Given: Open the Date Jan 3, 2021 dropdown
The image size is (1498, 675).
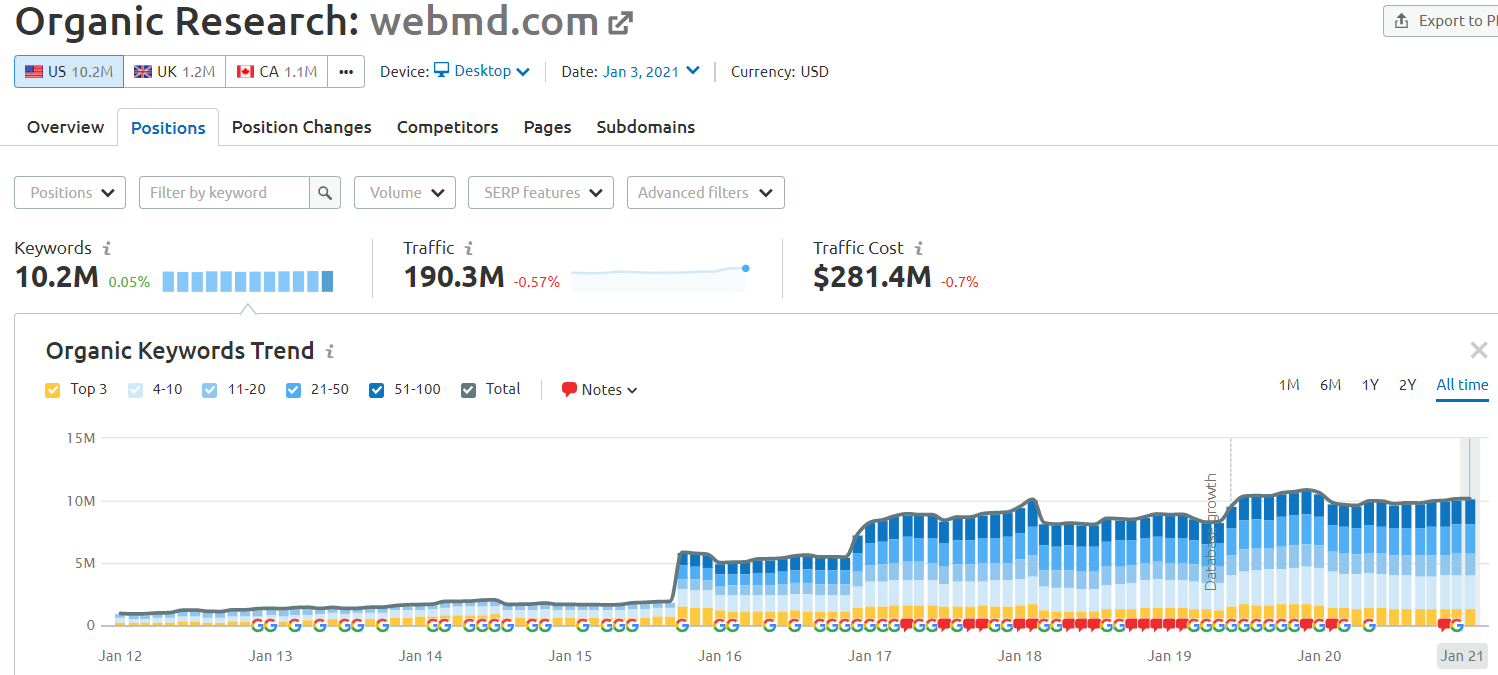Looking at the screenshot, I should coord(651,71).
